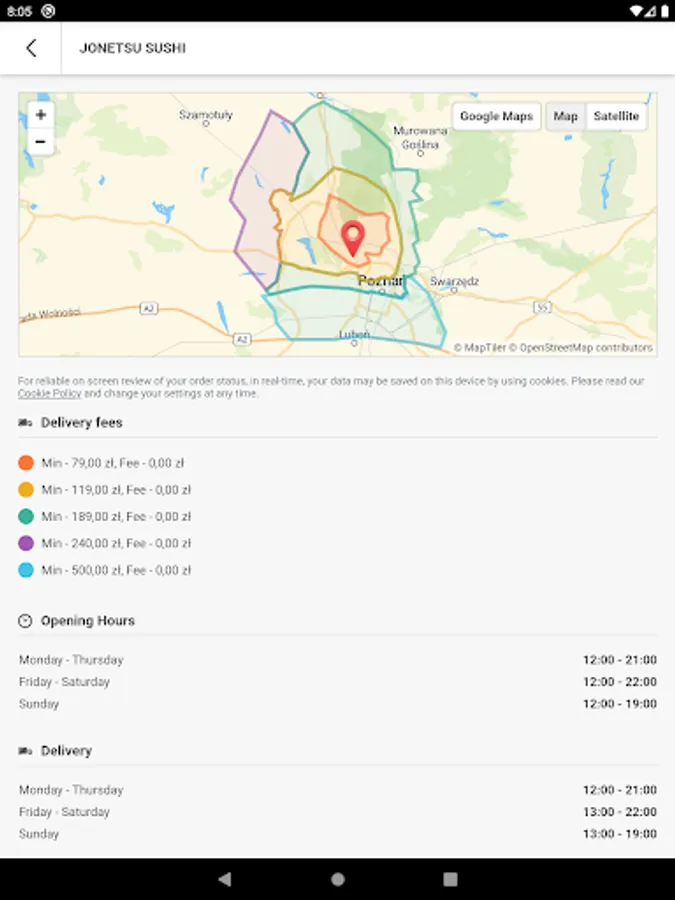Zoom out on the delivery map

click(41, 141)
